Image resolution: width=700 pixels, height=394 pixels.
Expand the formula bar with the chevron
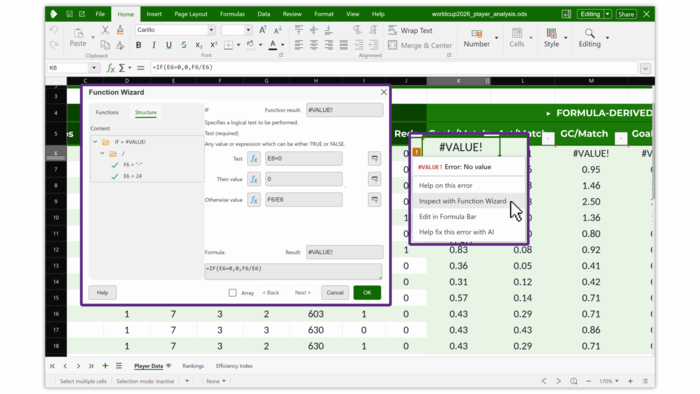tap(646, 68)
